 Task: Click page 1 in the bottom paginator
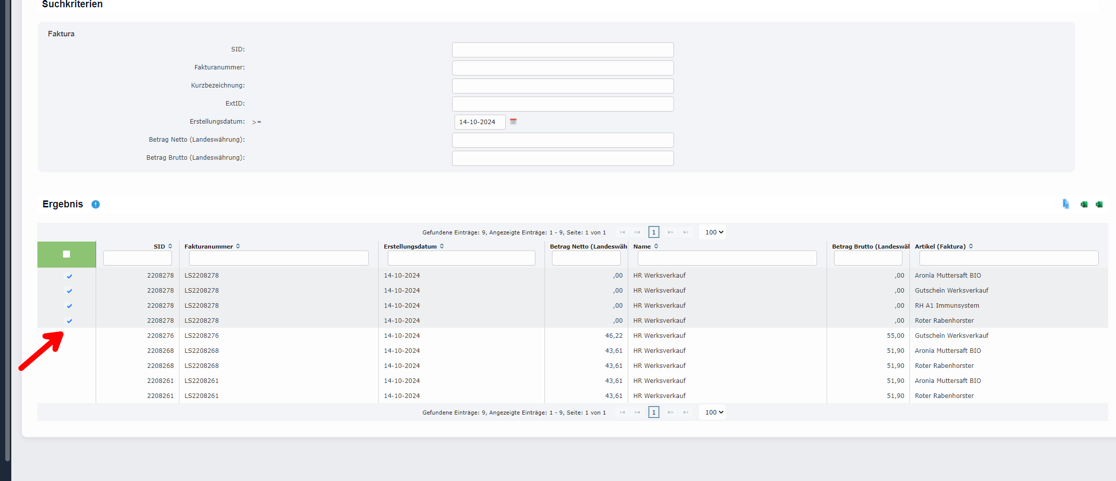click(653, 412)
